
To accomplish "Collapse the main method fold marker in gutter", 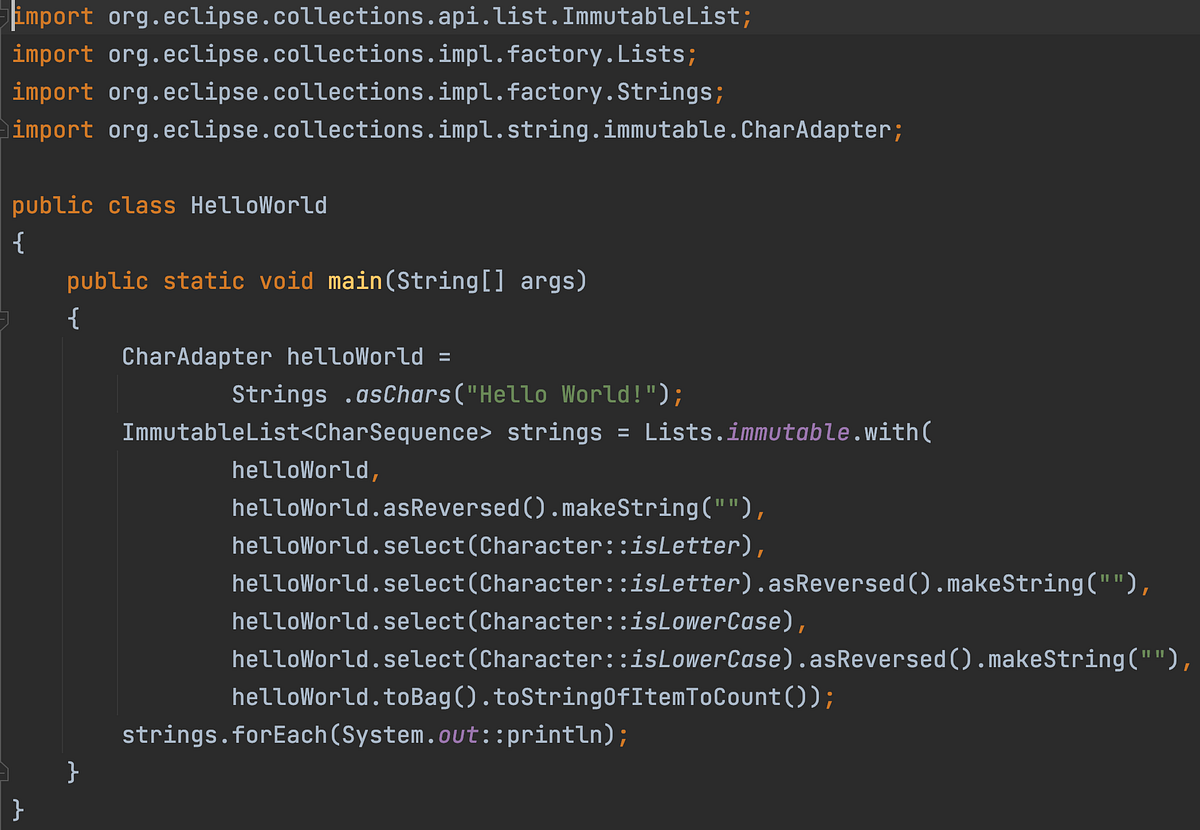I will pos(4,319).
